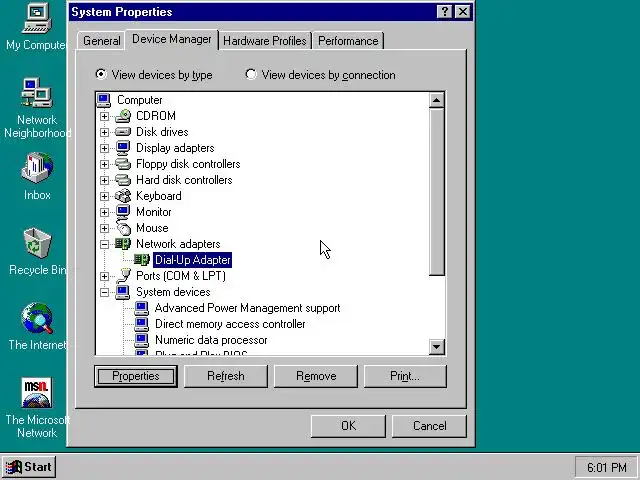Expand the Hard disk controllers branch
This screenshot has height=480, width=640.
[104, 180]
